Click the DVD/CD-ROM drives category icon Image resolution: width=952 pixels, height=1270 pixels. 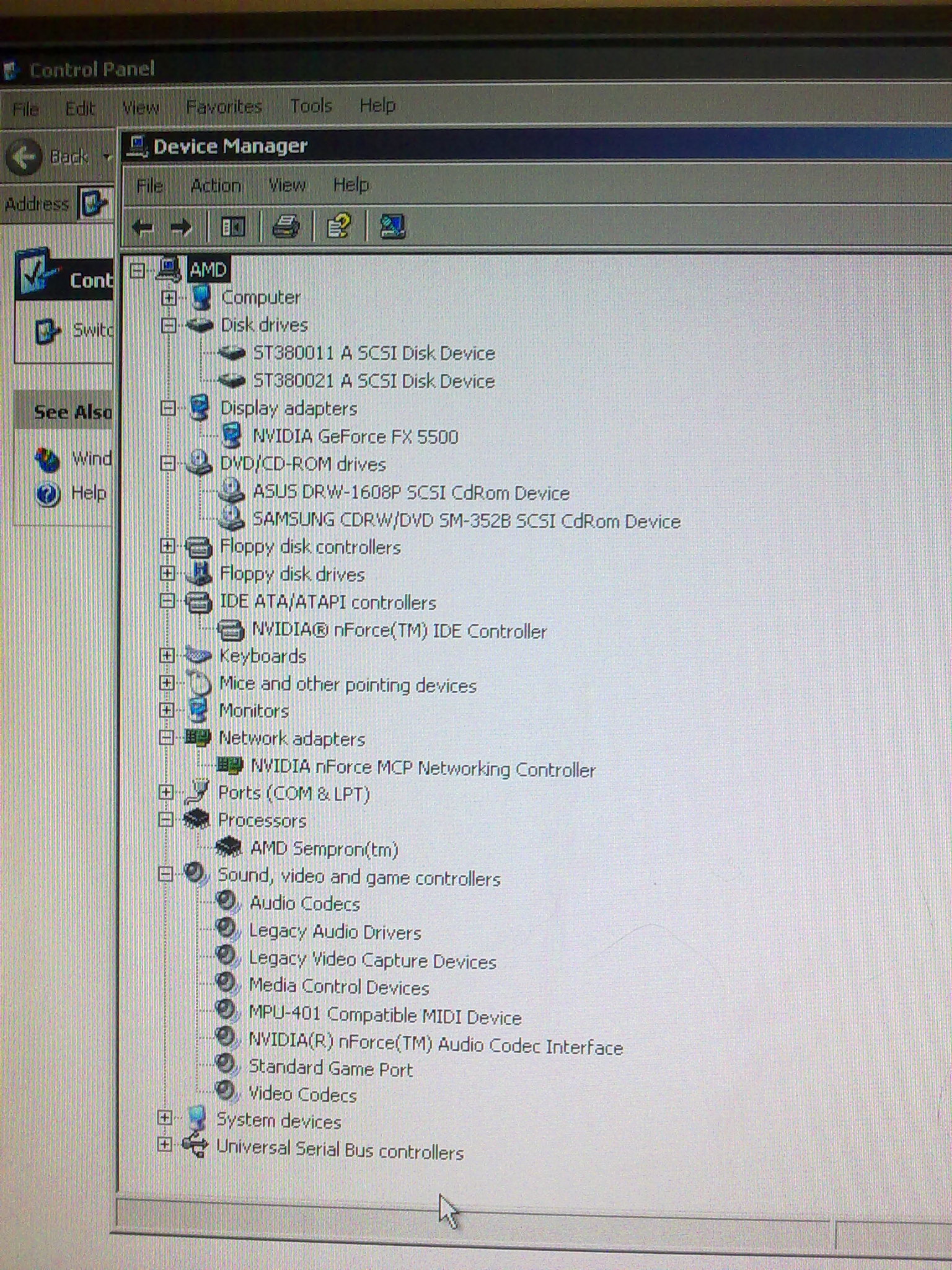pos(198,463)
